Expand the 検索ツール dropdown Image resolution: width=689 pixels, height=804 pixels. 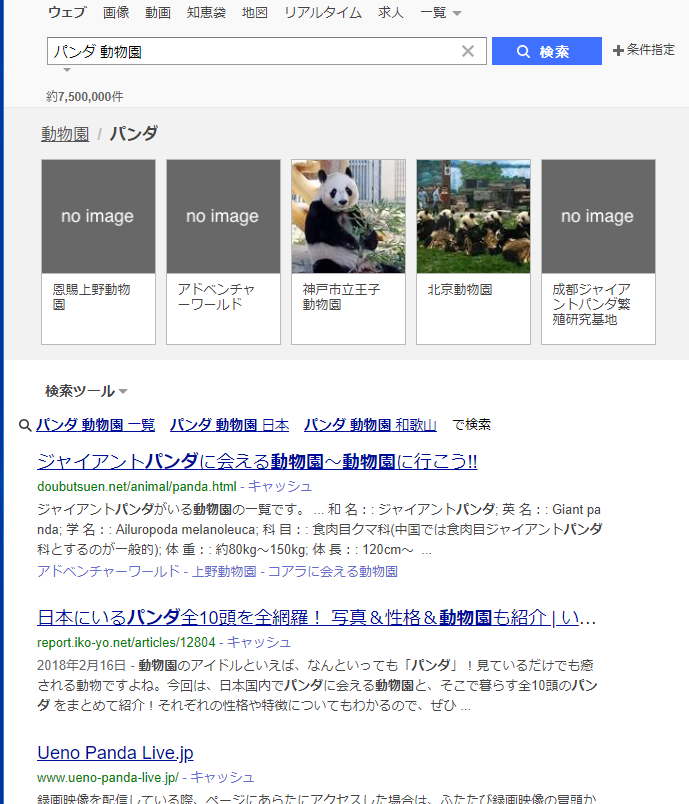pos(86,391)
